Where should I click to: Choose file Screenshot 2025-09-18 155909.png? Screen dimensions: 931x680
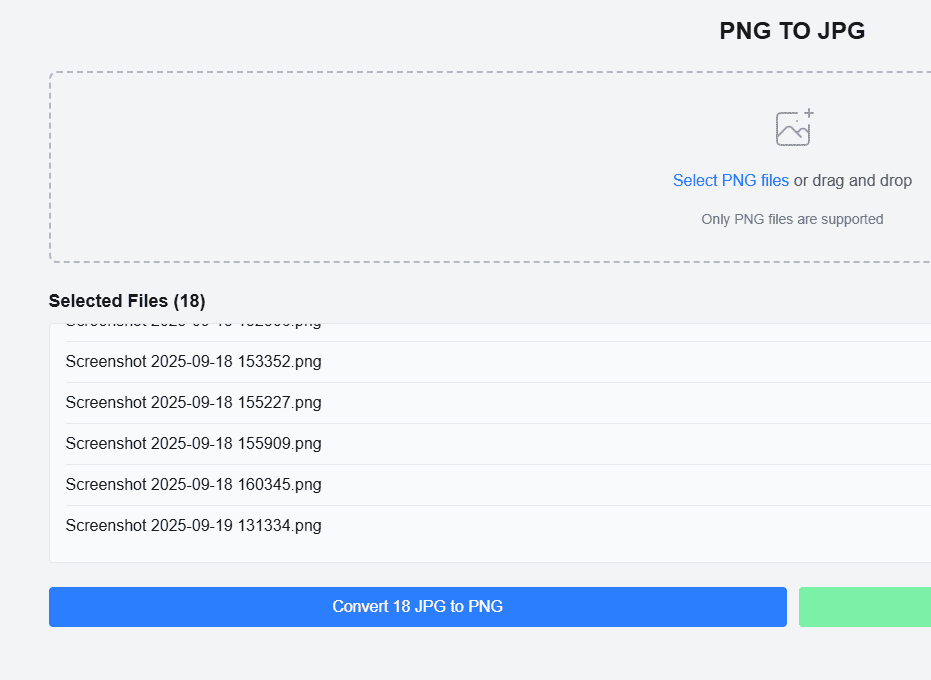pyautogui.click(x=194, y=444)
